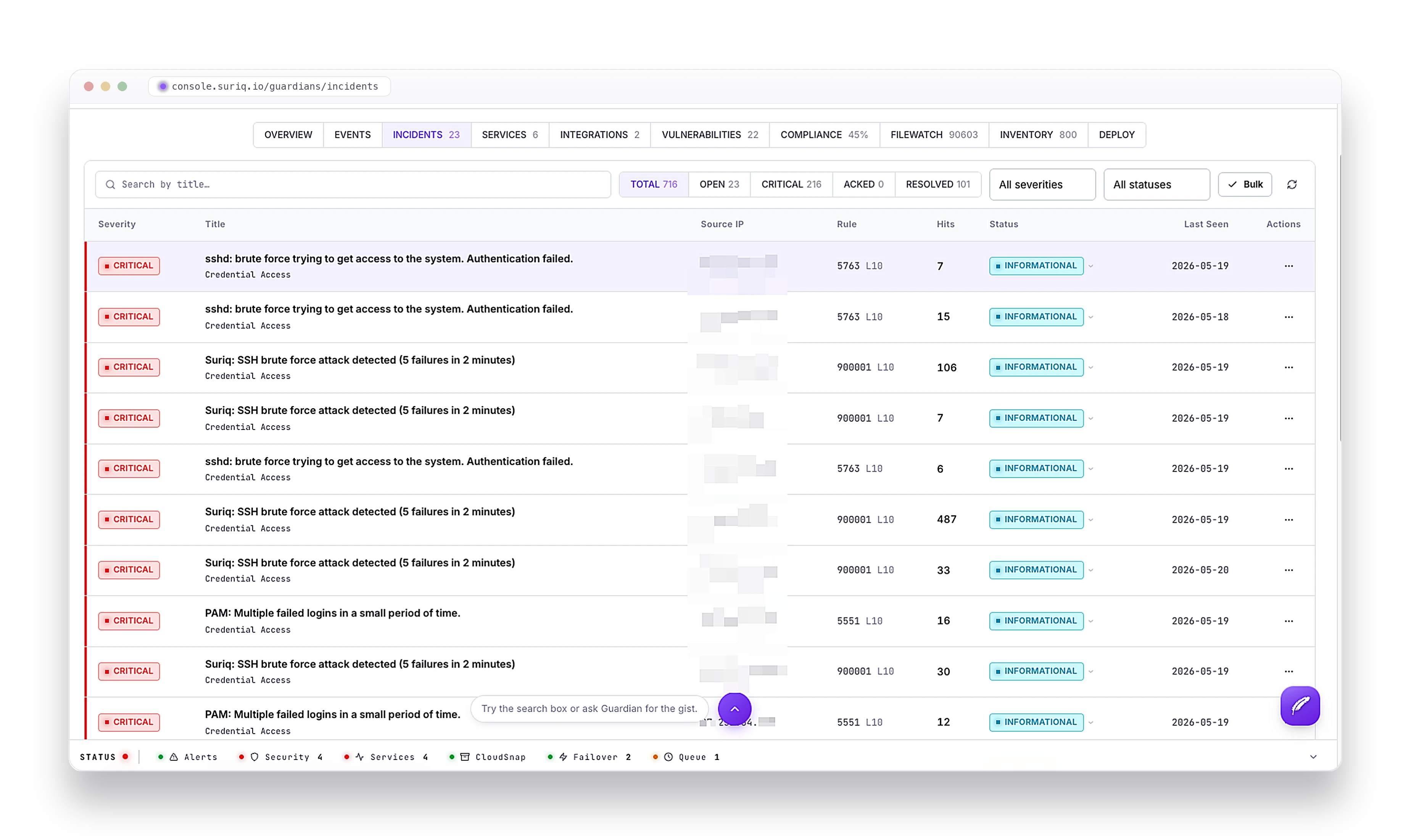The height and width of the screenshot is (840, 1411).
Task: Click the CRITICAL badge in the 2026-05-18 row
Action: point(129,316)
